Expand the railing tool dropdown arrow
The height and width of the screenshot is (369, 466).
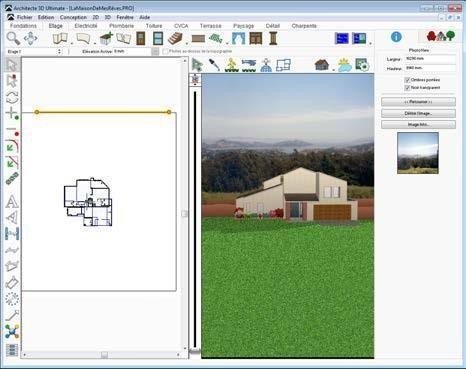(x=227, y=44)
